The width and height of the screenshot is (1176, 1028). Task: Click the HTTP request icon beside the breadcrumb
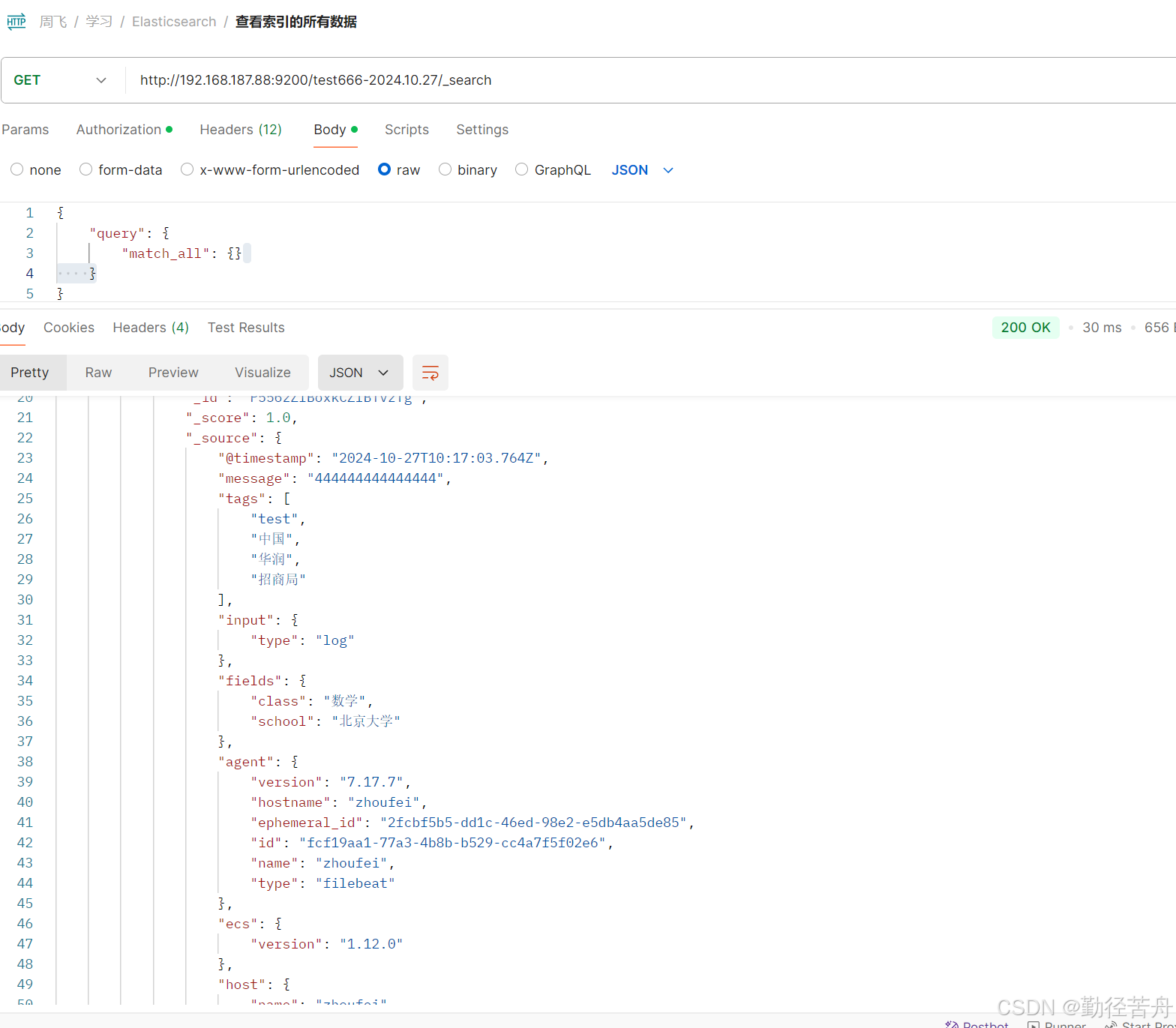(16, 22)
